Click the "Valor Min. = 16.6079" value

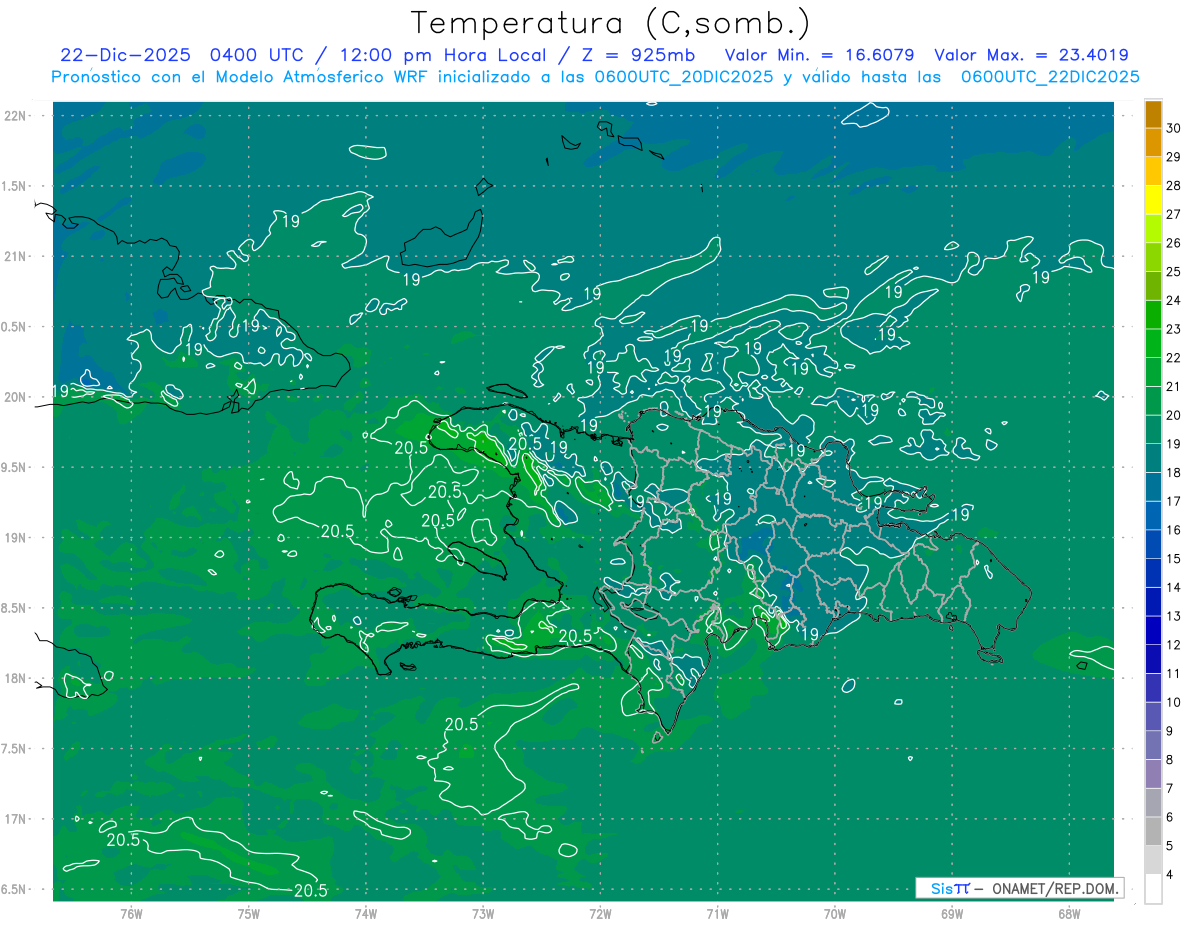pyautogui.click(x=819, y=56)
